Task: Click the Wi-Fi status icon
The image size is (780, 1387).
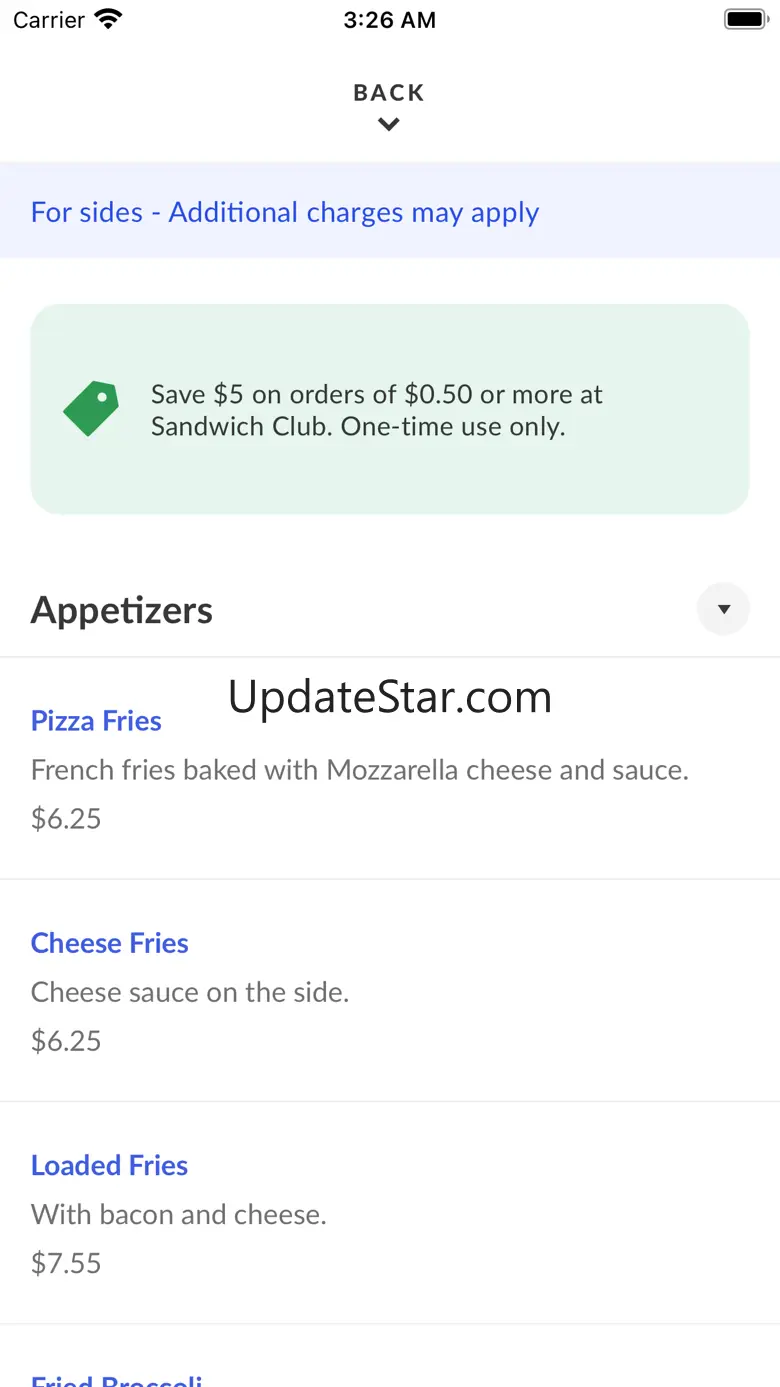Action: [107, 20]
